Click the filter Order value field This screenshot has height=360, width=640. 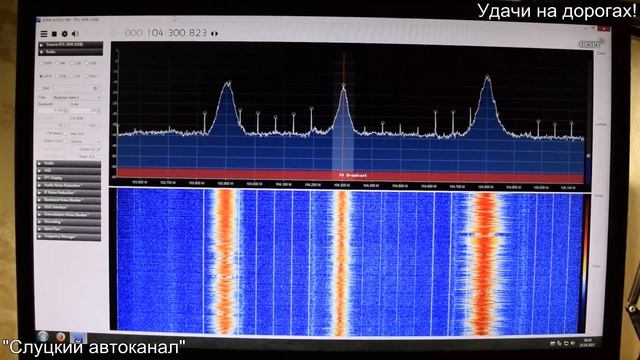click(85, 110)
